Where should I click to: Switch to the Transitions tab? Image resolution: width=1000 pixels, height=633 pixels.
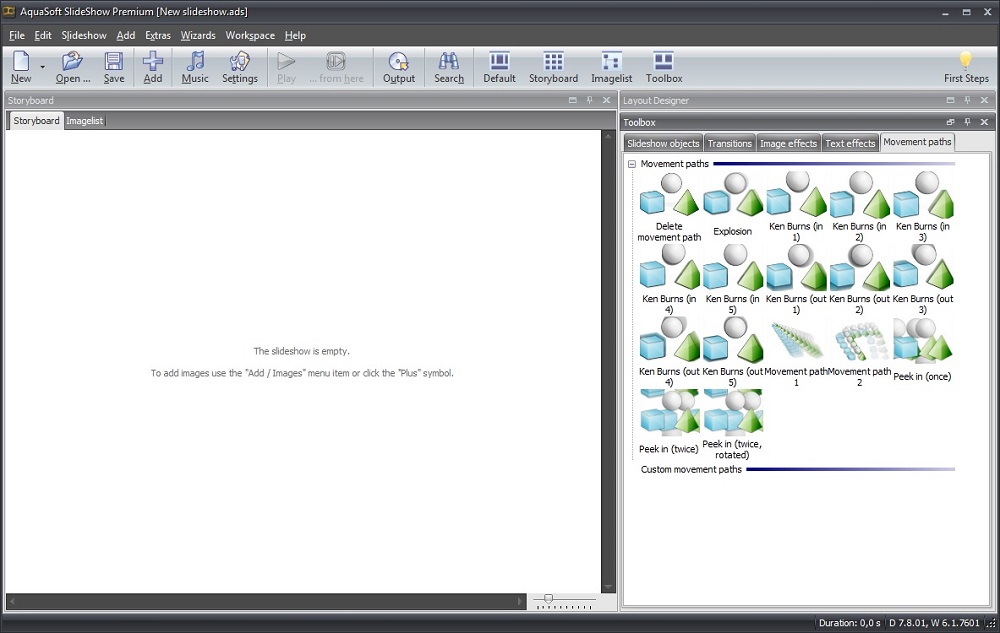point(729,143)
